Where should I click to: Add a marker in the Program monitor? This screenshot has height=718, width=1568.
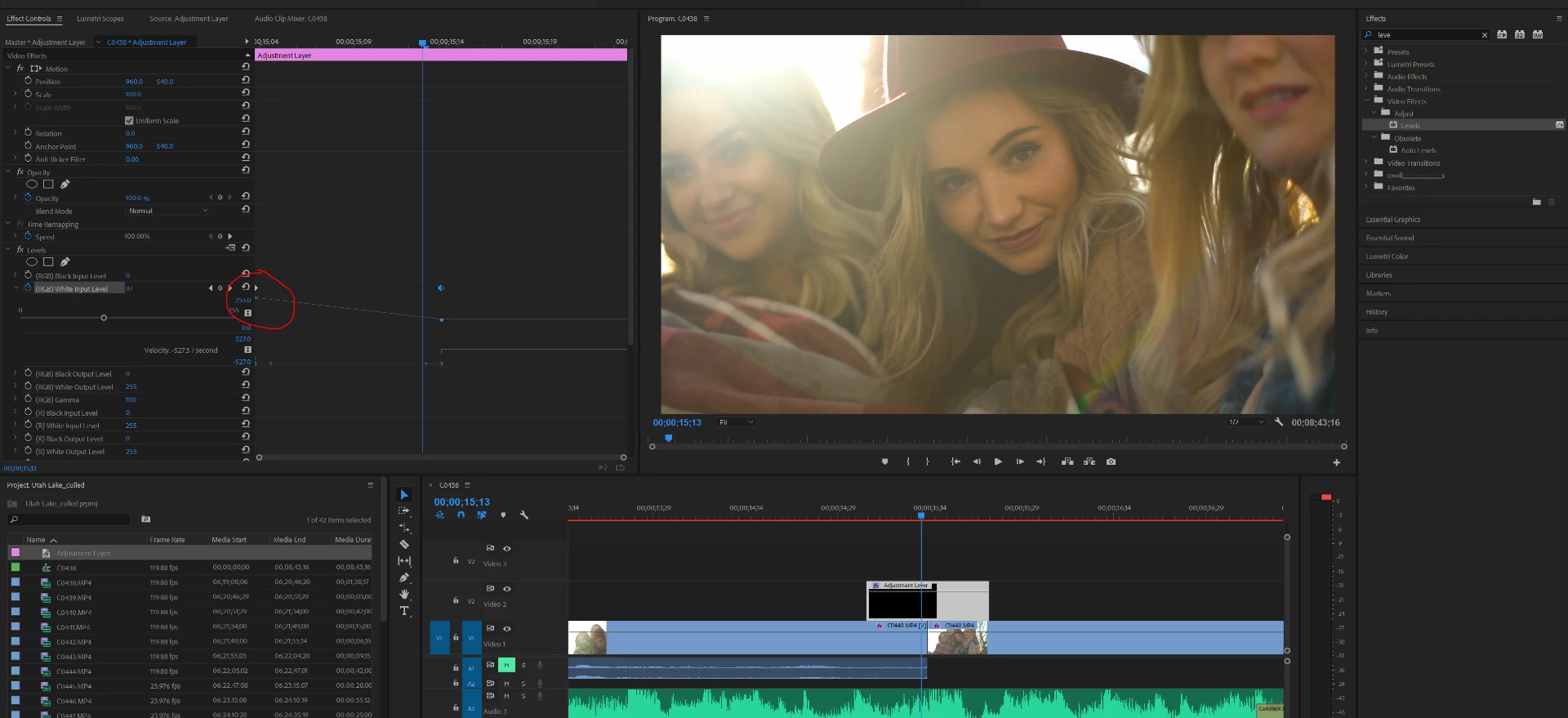(x=884, y=462)
